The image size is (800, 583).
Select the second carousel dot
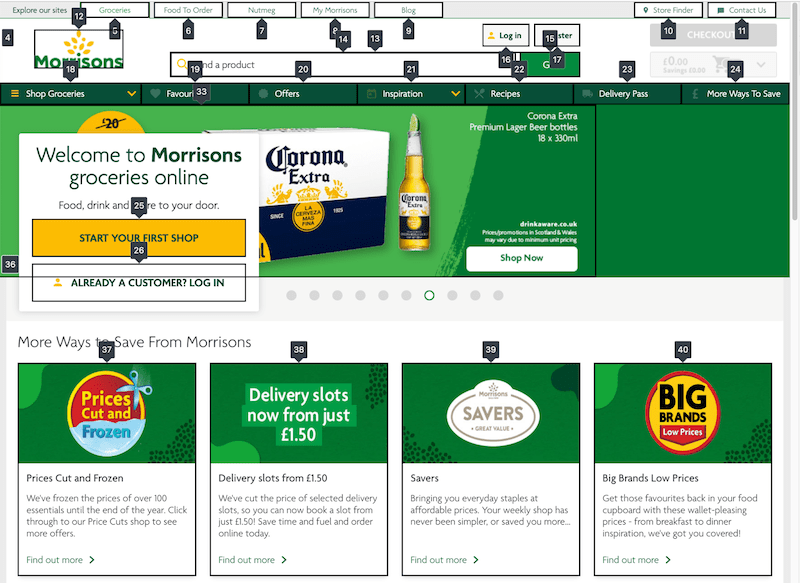pyautogui.click(x=314, y=295)
